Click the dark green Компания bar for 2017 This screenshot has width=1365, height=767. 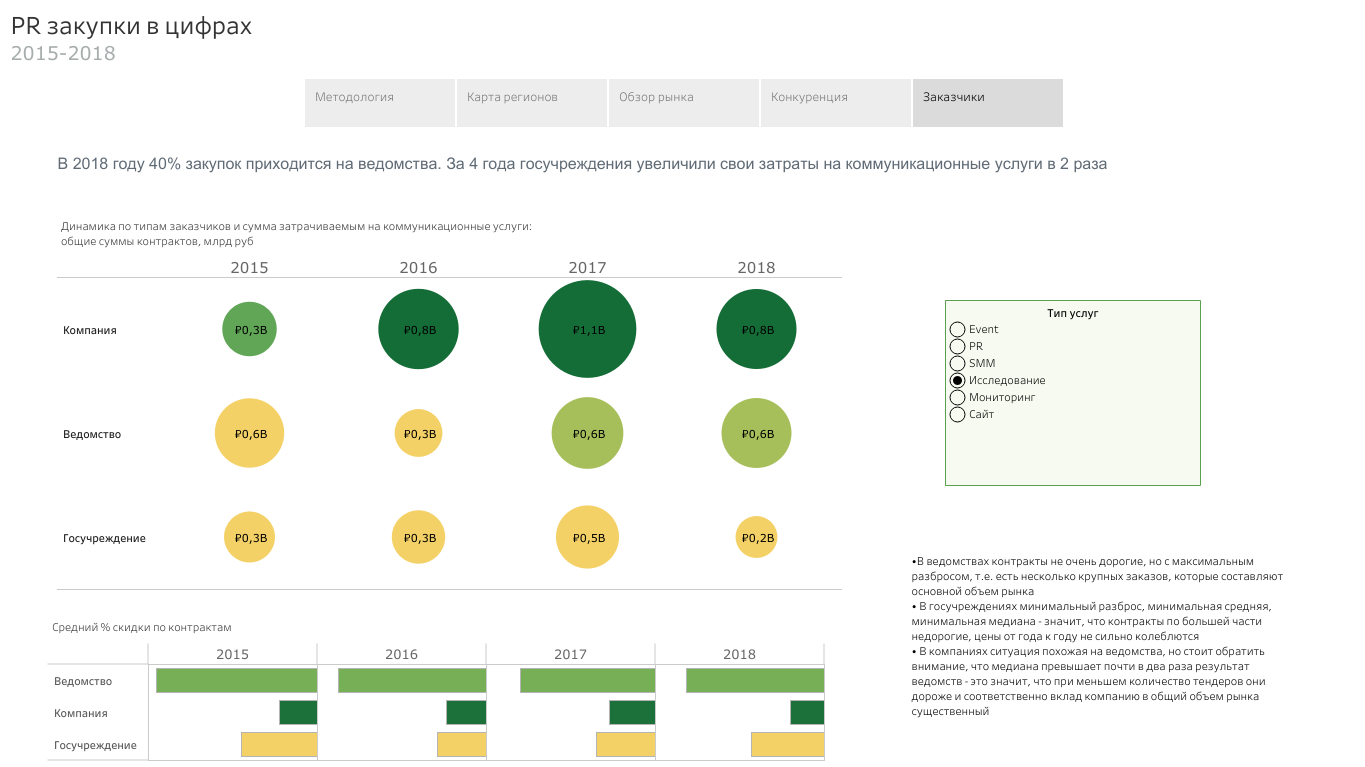[x=632, y=713]
